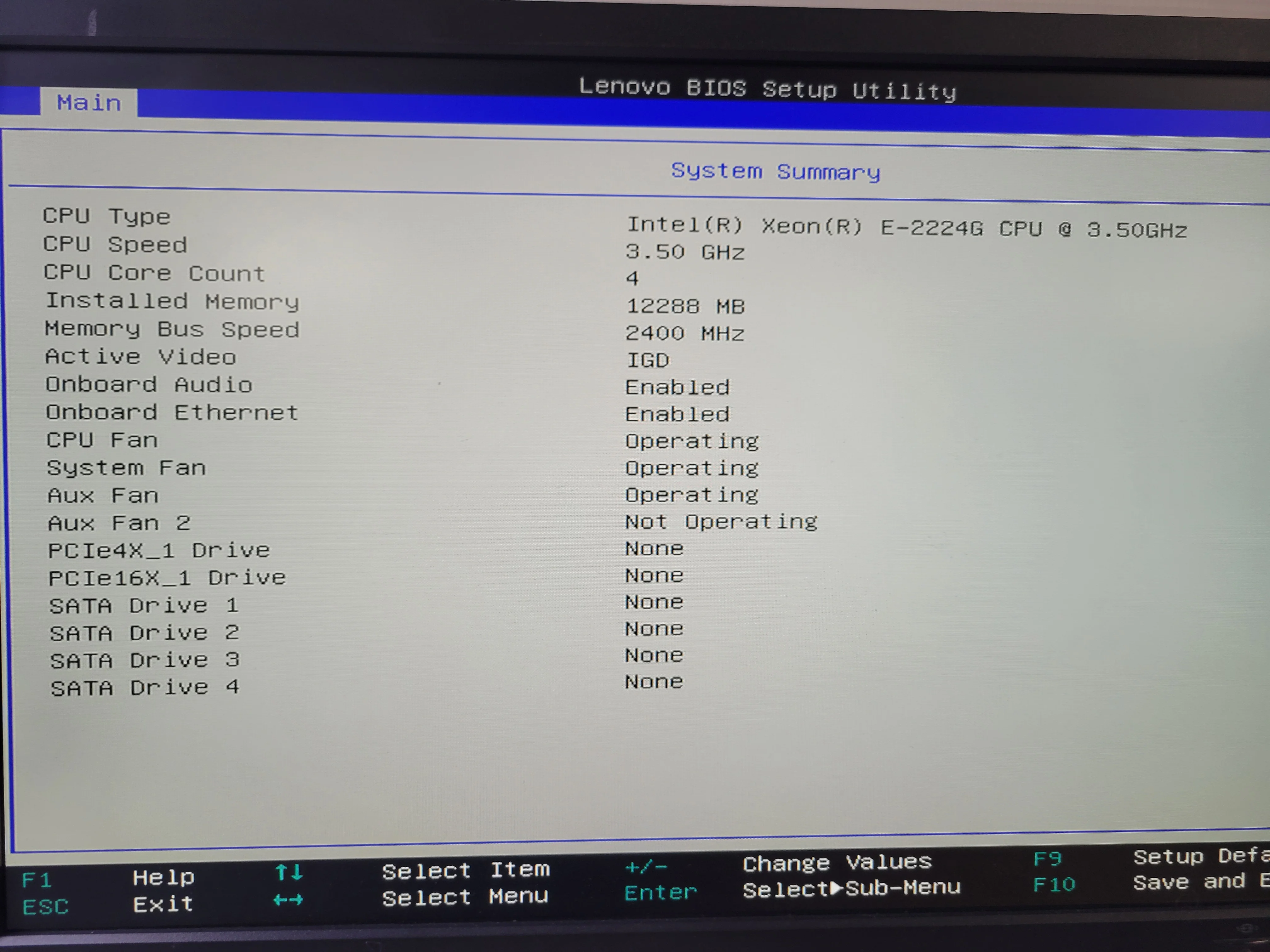Click the Select Sub-Menu hint
Image resolution: width=1270 pixels, height=952 pixels.
(x=851, y=889)
